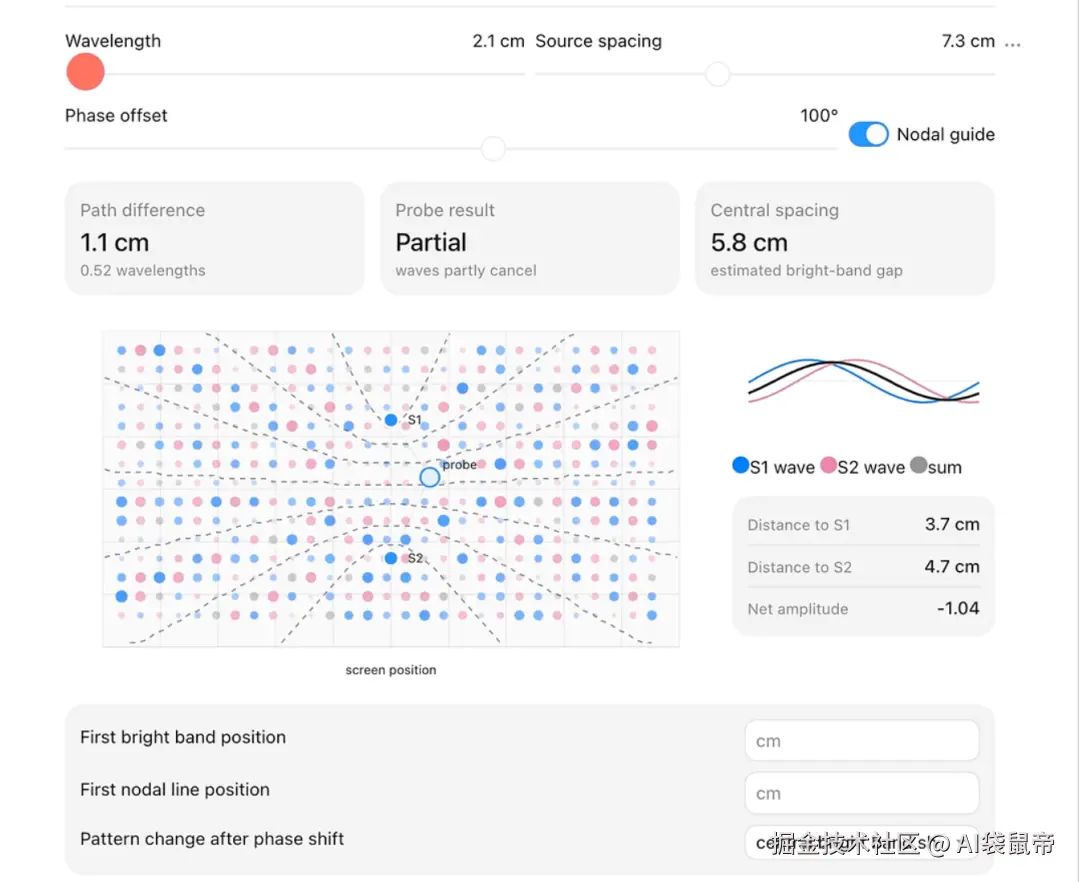Click the blue S1 wave legend dot
This screenshot has width=1080, height=882.
tap(740, 465)
